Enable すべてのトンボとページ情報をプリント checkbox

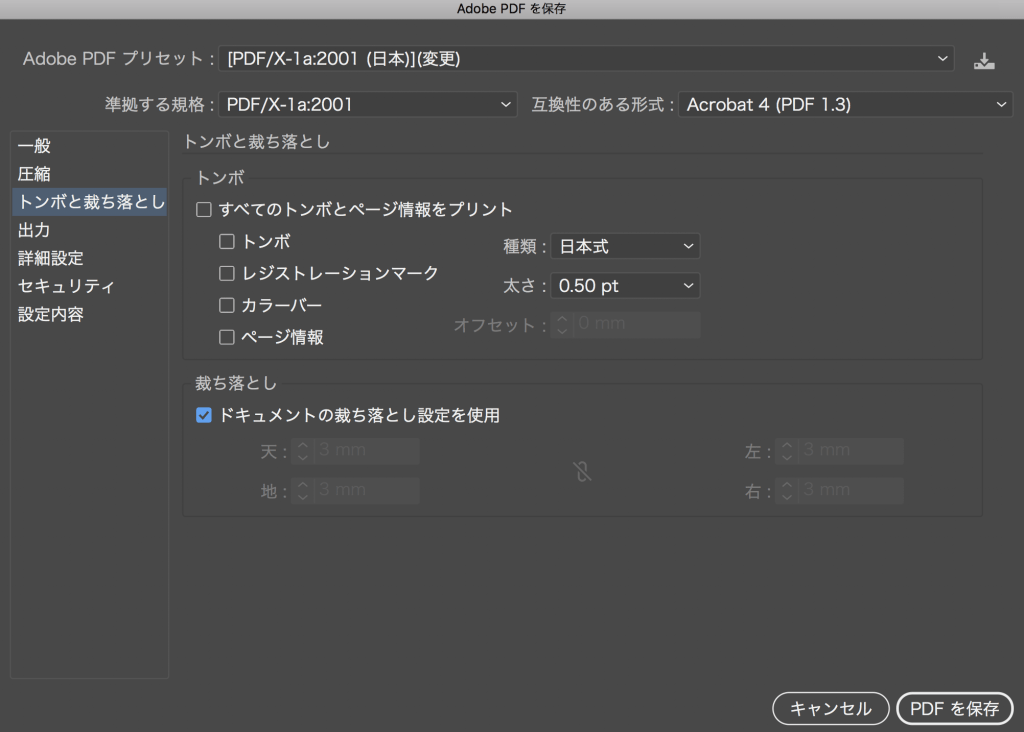click(x=204, y=210)
